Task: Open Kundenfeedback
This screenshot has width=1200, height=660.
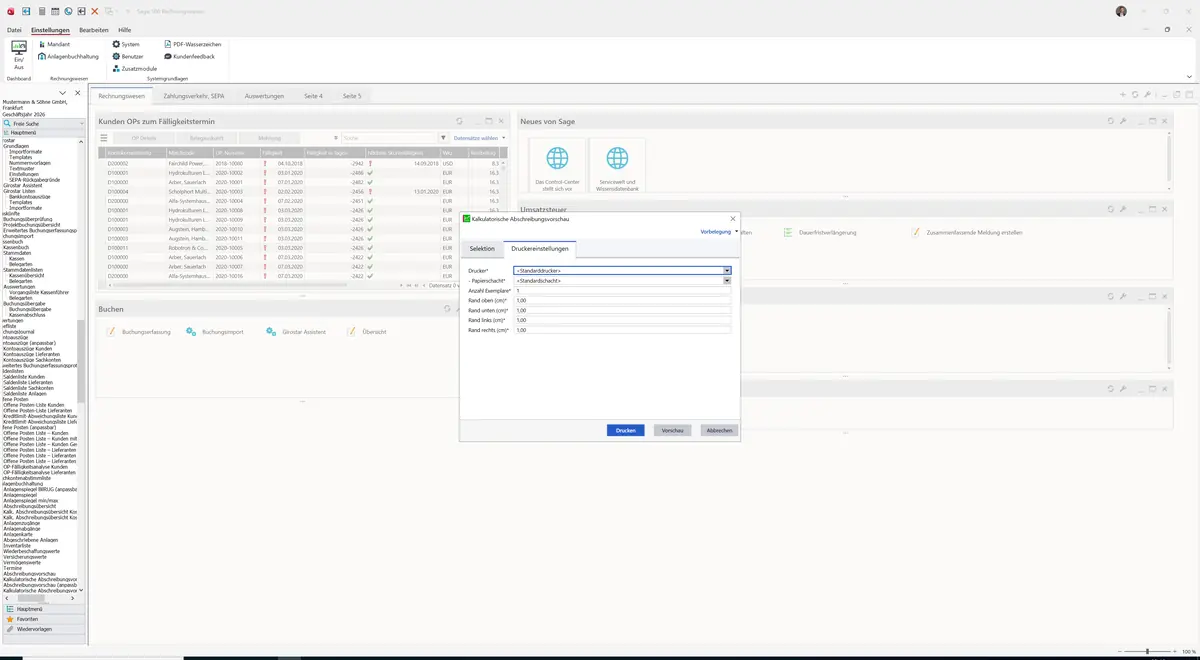Action: (189, 56)
